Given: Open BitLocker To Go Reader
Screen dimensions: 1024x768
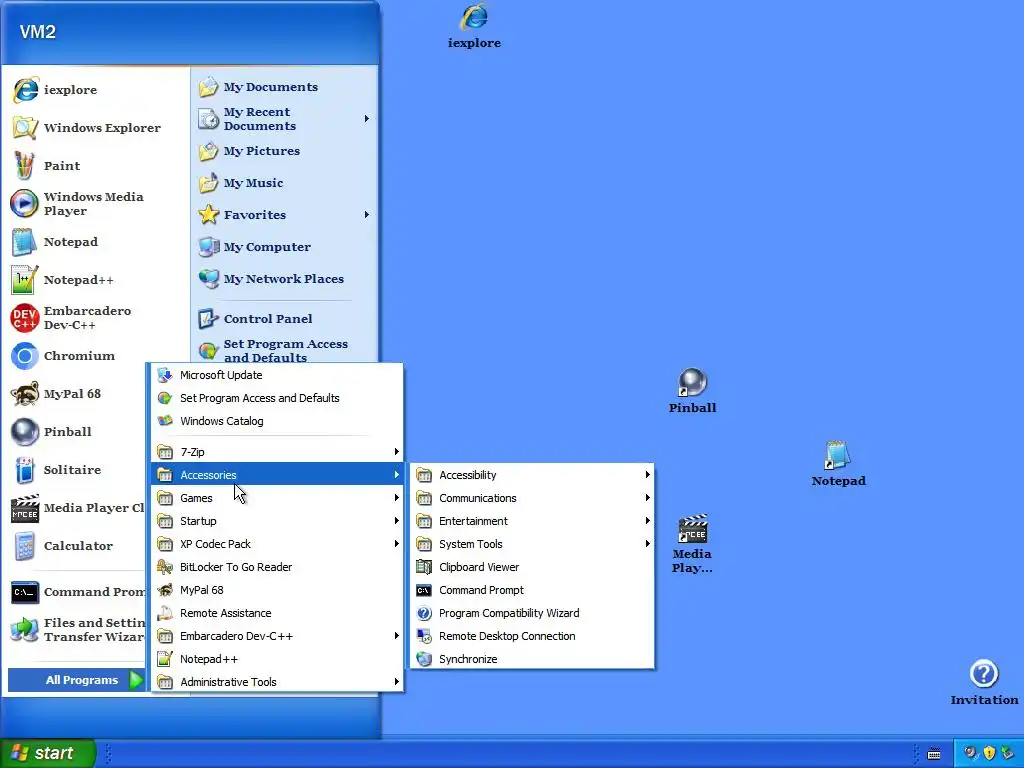Looking at the screenshot, I should (278, 567).
